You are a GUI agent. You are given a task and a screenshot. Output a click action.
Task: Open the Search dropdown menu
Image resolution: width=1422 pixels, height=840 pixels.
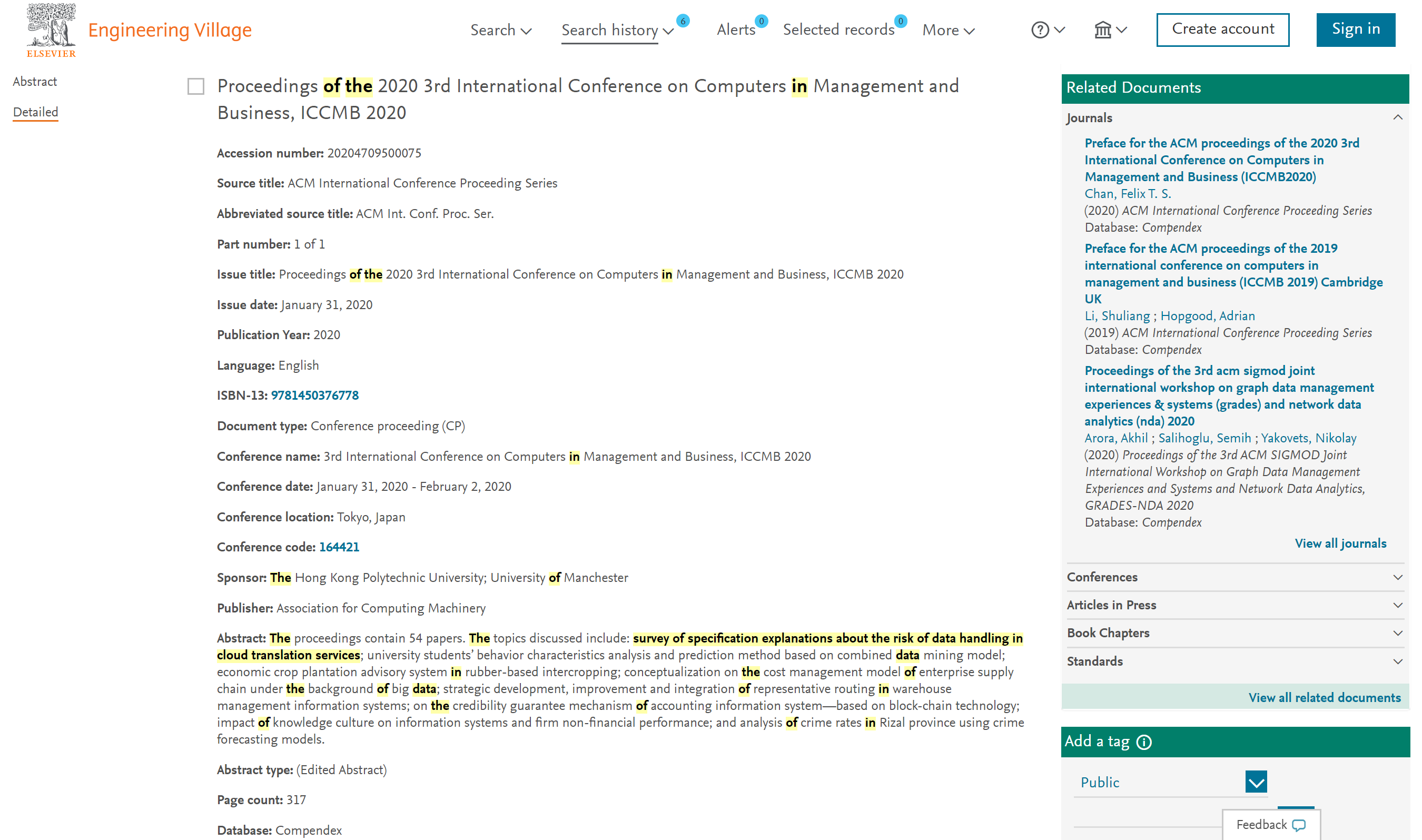click(501, 30)
